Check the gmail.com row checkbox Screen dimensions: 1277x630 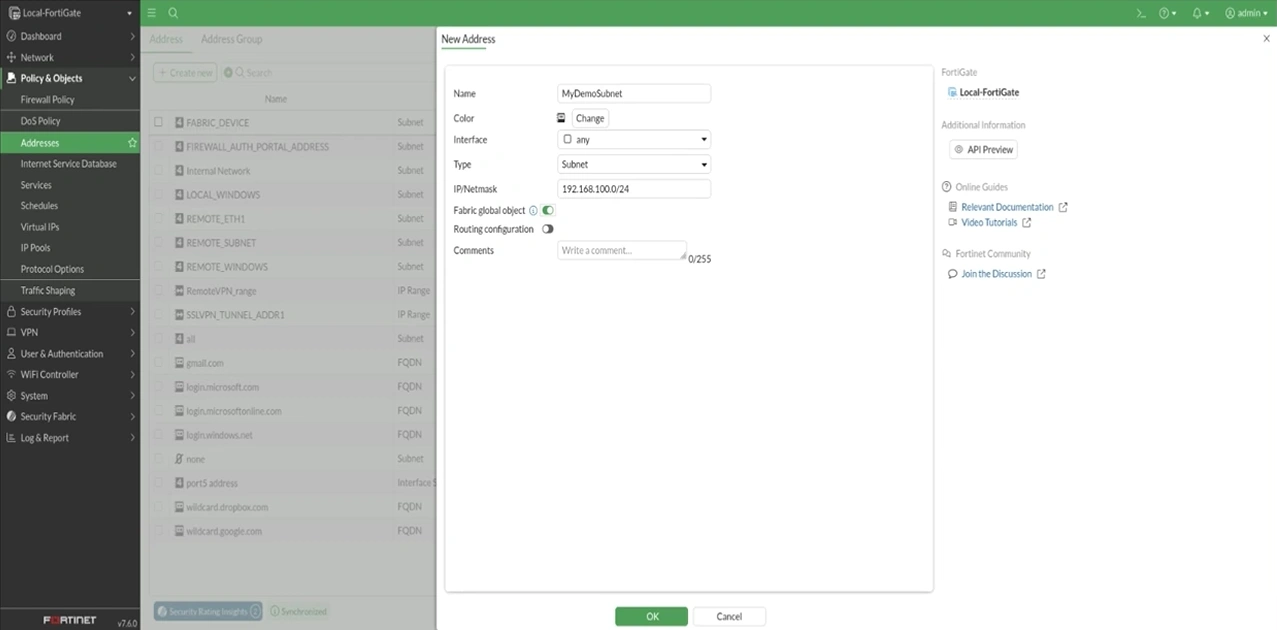[158, 363]
